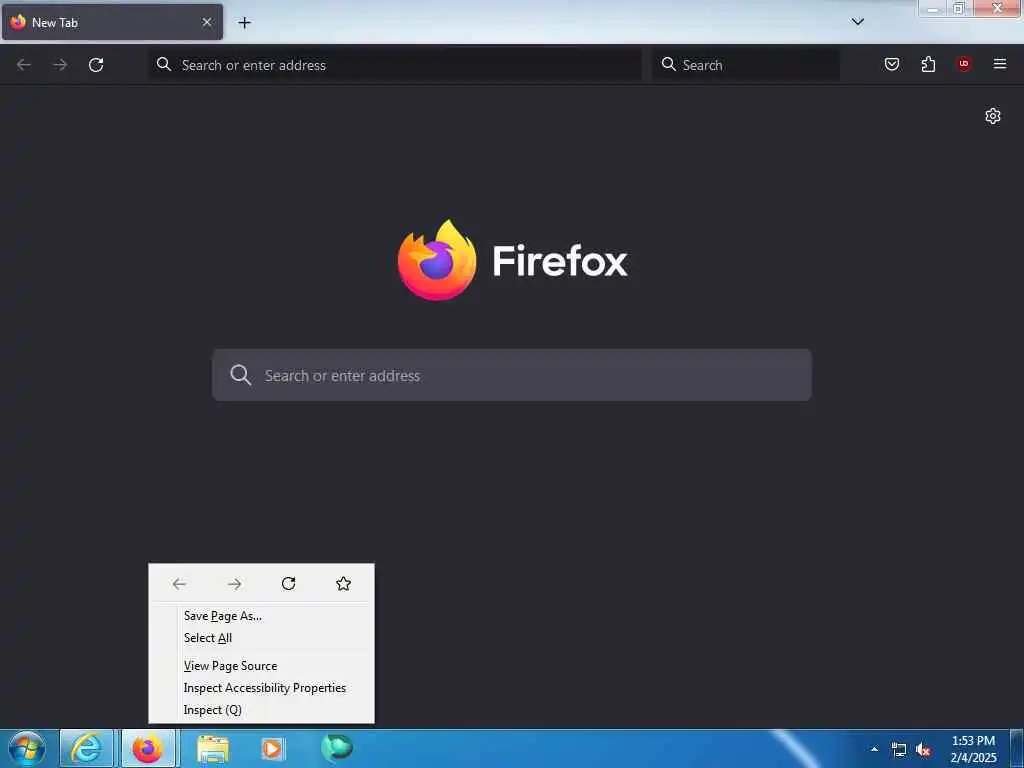
Task: Click Back arrow in context menu
Action: tap(180, 584)
